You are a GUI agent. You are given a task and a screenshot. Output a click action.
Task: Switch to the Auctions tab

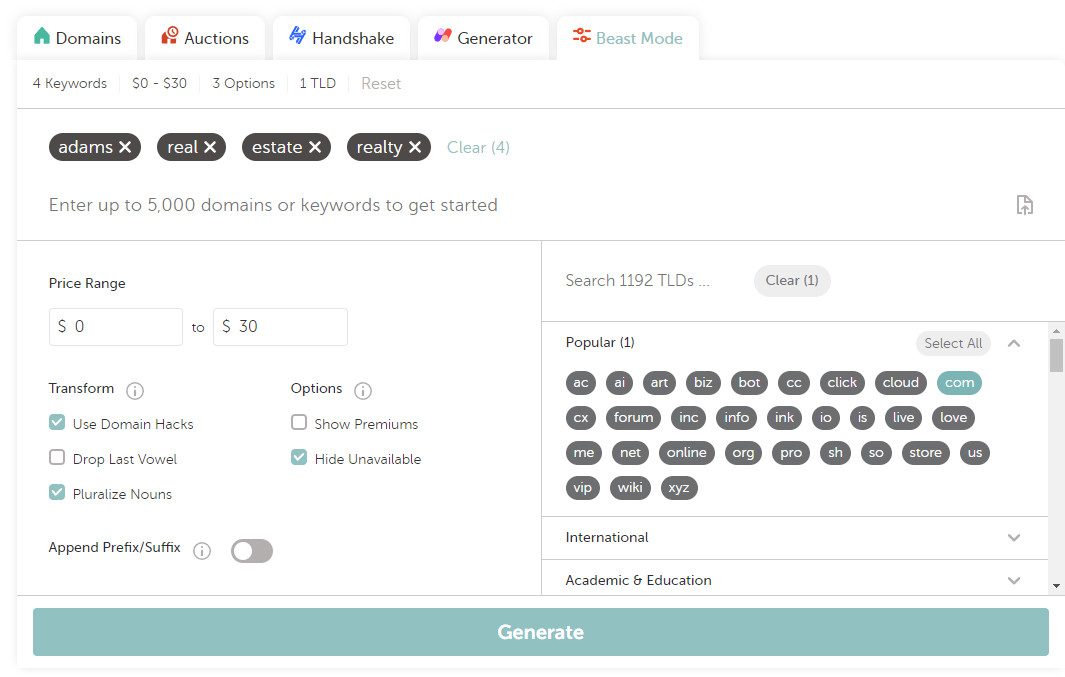coord(205,37)
